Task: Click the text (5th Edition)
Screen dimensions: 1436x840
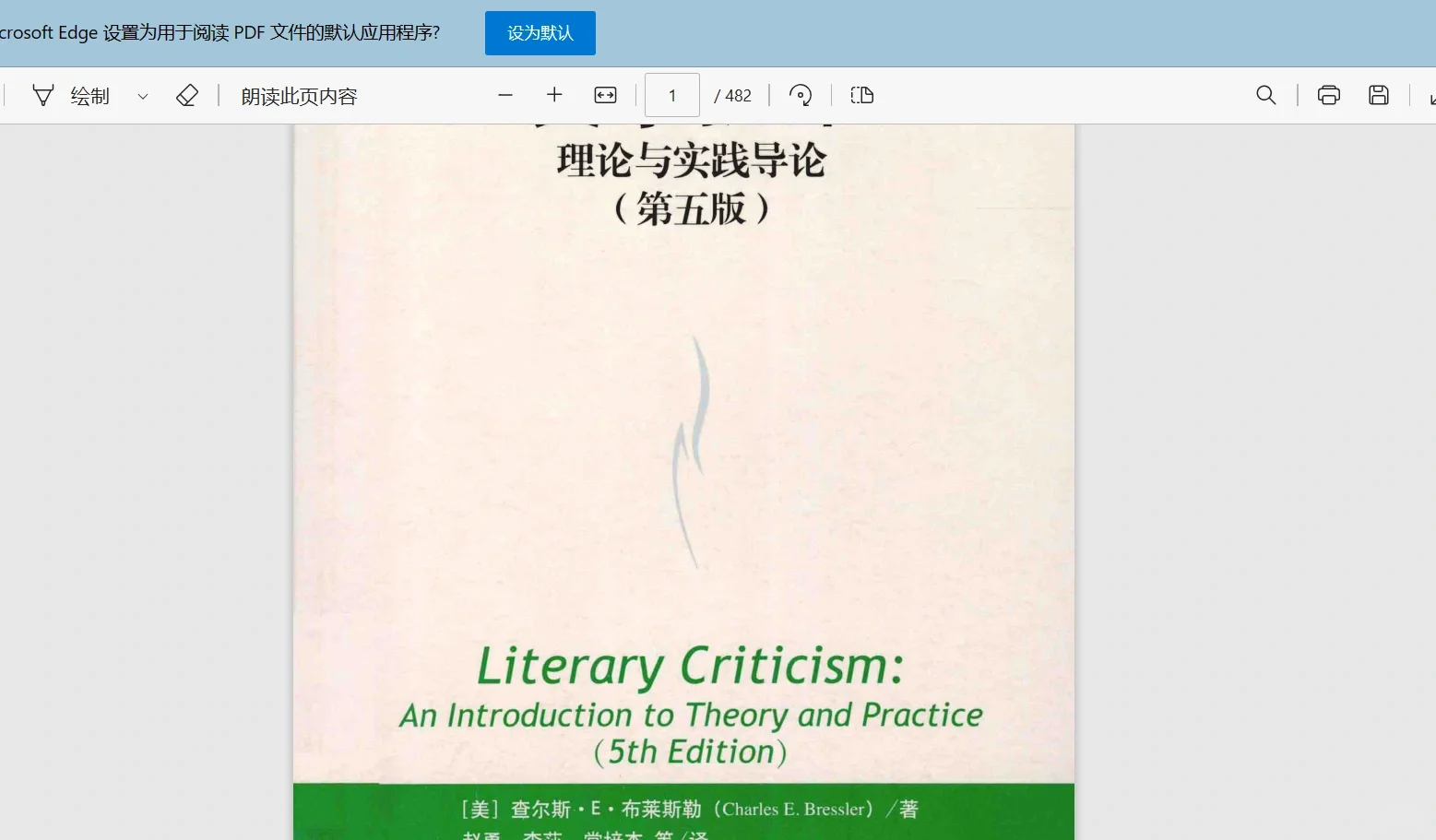Action: point(691,752)
